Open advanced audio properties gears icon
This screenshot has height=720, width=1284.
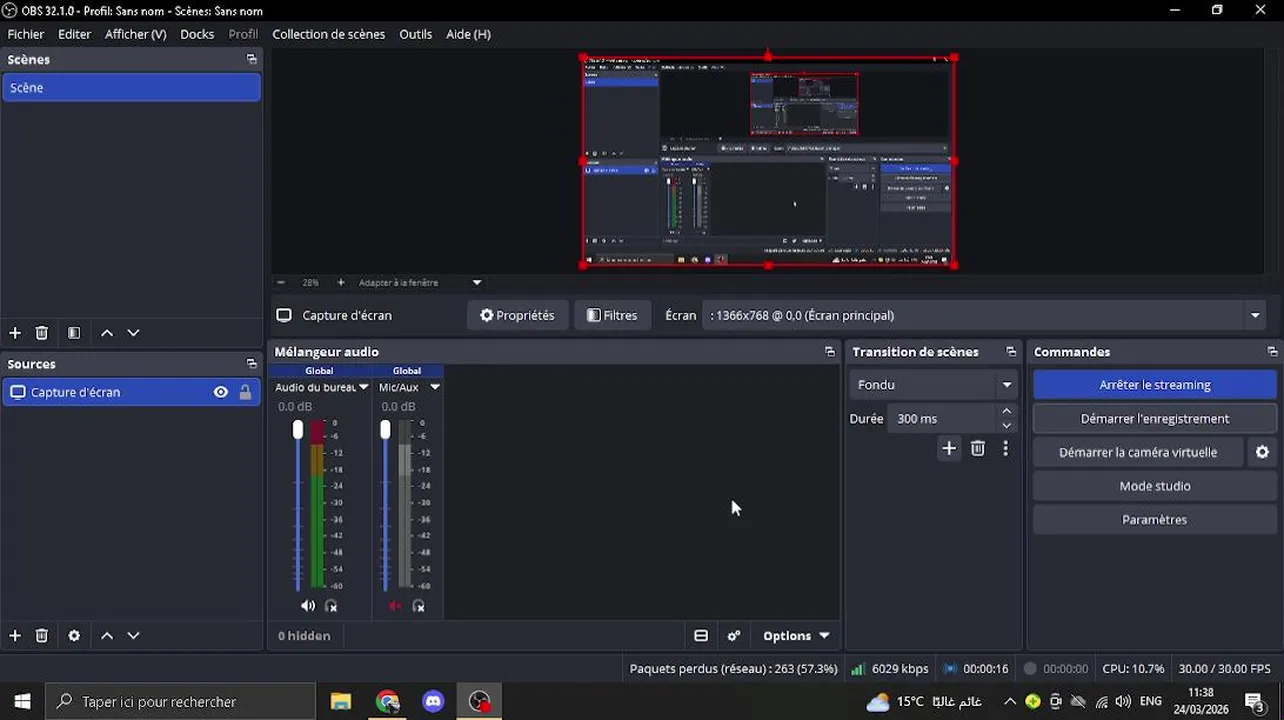[734, 636]
